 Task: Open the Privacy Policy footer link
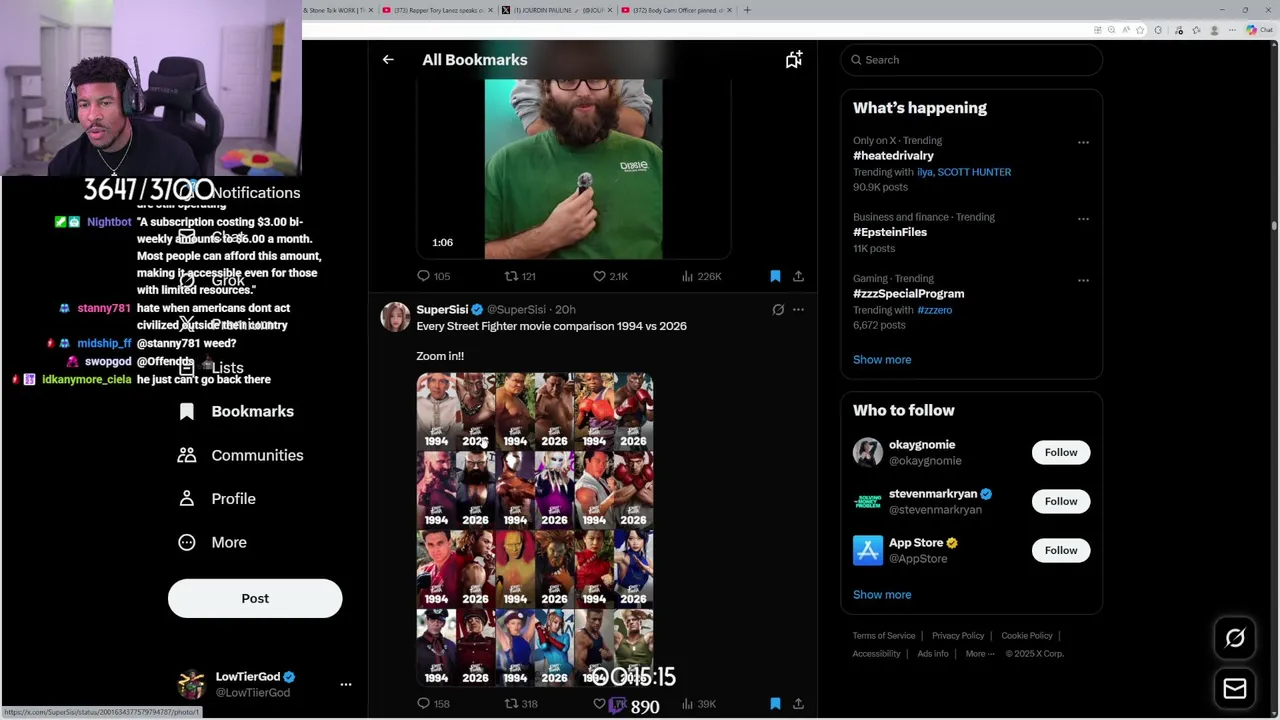pos(958,636)
